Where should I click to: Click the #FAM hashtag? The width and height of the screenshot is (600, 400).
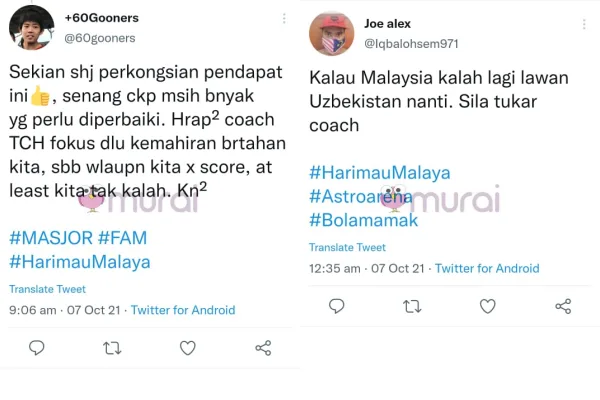pos(122,238)
